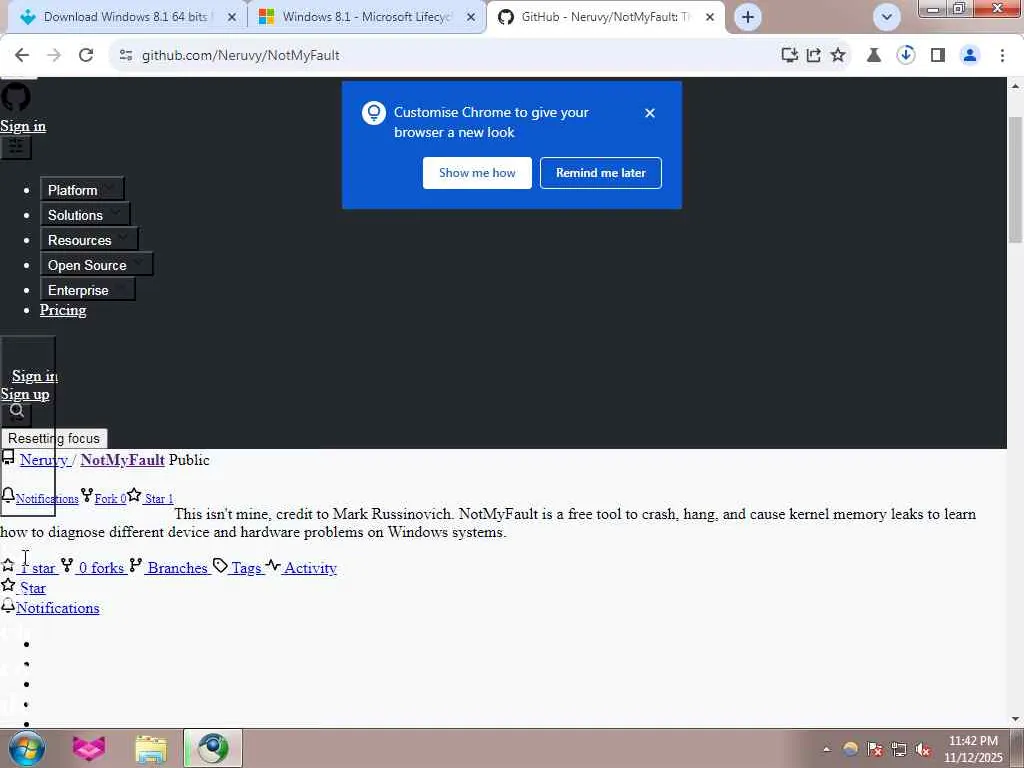The image size is (1024, 768).
Task: Open the pink fox taskbar application
Action: (89, 748)
